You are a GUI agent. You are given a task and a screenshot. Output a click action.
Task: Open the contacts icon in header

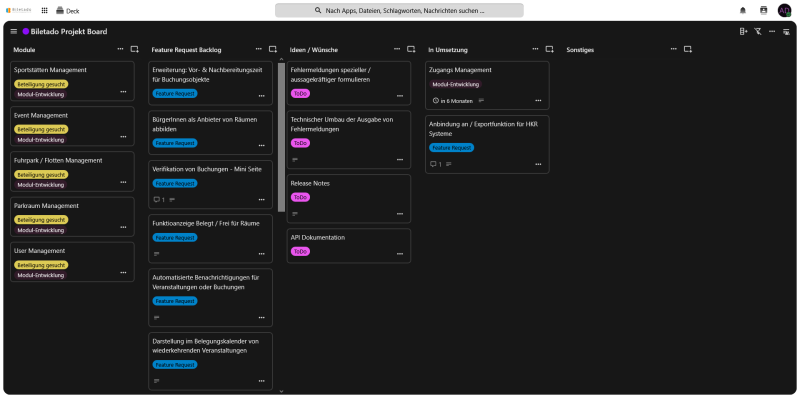tap(763, 10)
